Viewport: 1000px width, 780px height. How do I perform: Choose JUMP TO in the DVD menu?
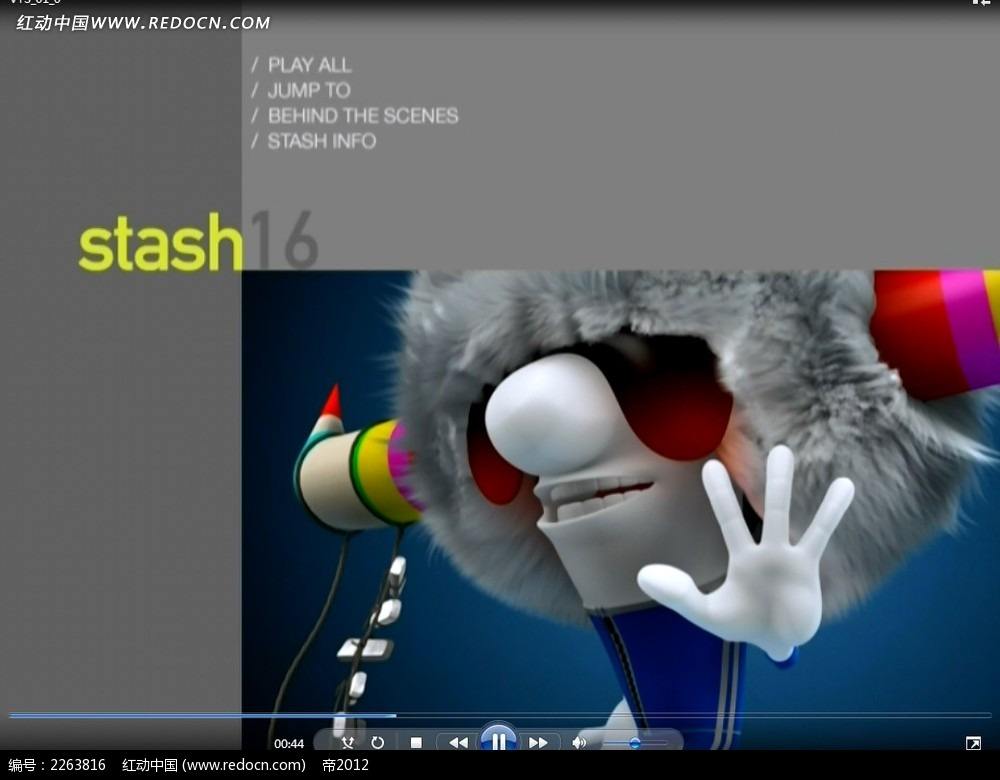click(x=309, y=91)
